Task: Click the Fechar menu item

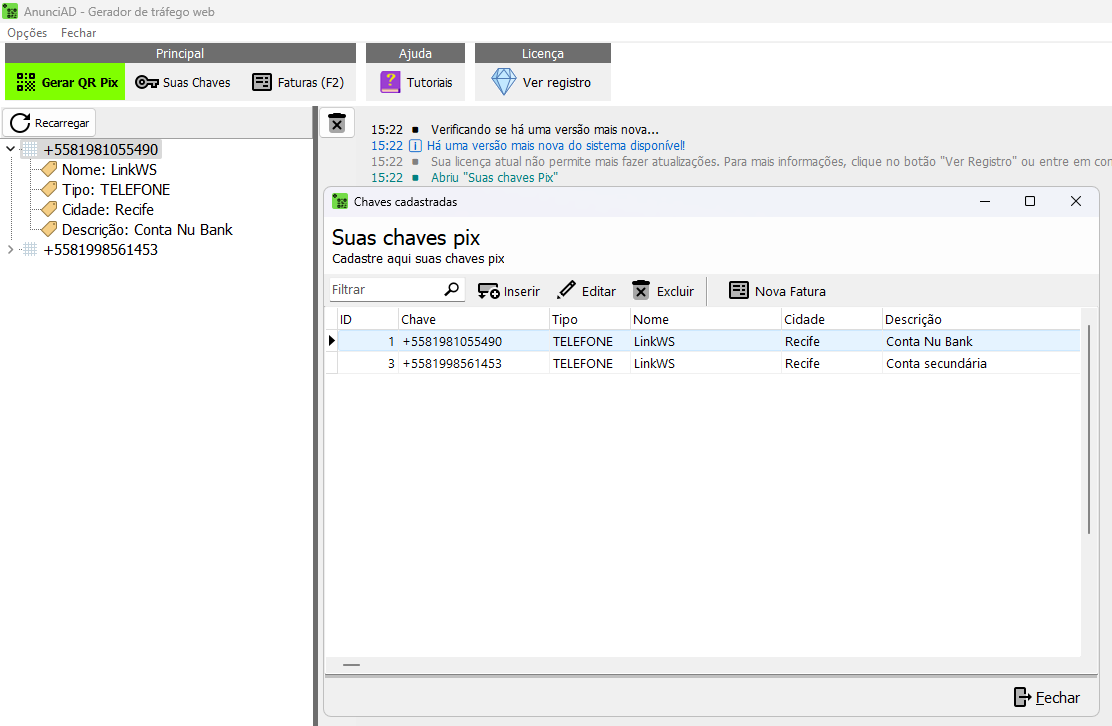Action: [78, 33]
